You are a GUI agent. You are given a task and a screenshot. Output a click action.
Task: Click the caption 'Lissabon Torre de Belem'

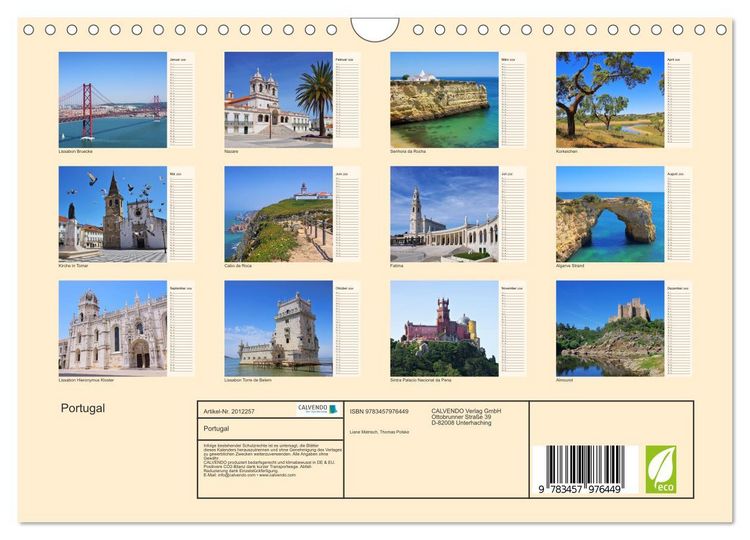pyautogui.click(x=248, y=380)
